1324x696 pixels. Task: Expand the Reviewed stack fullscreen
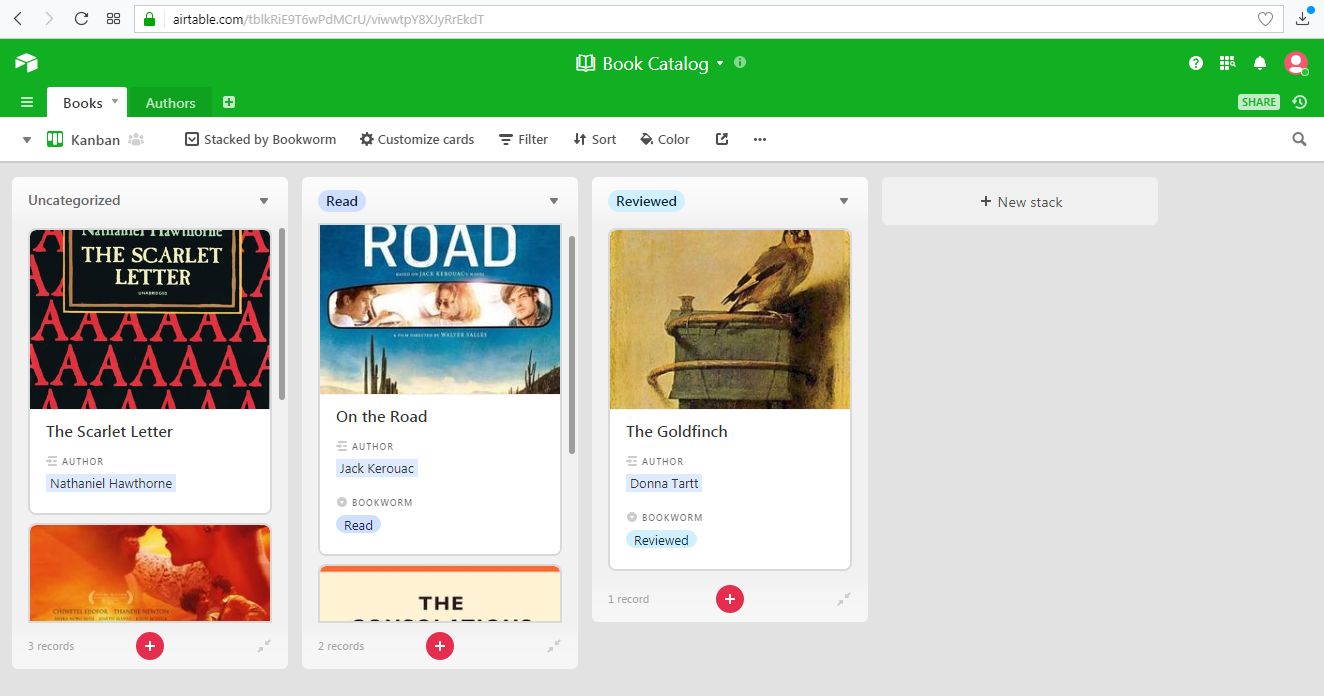click(844, 599)
